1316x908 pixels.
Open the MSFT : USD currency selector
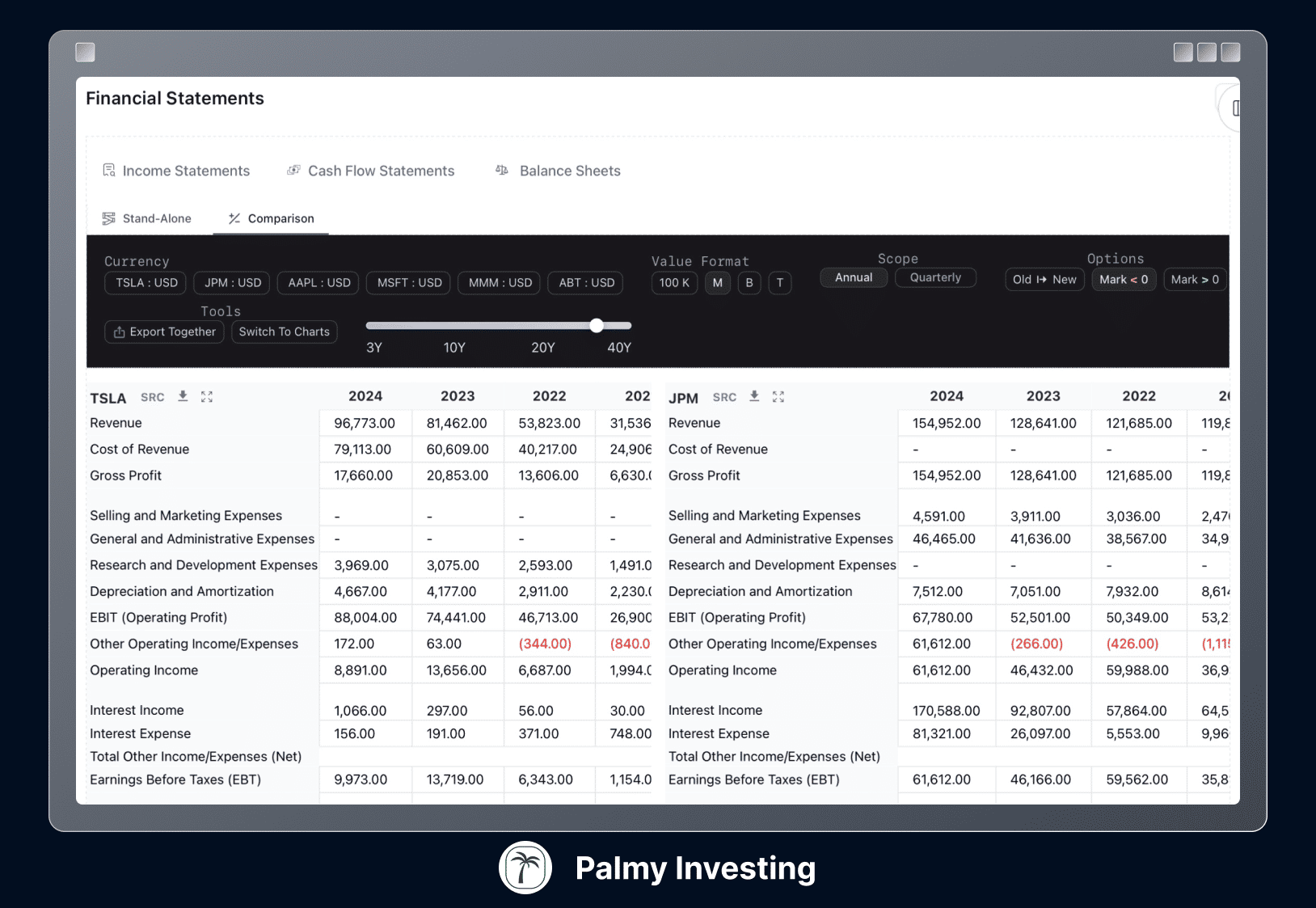tap(410, 283)
